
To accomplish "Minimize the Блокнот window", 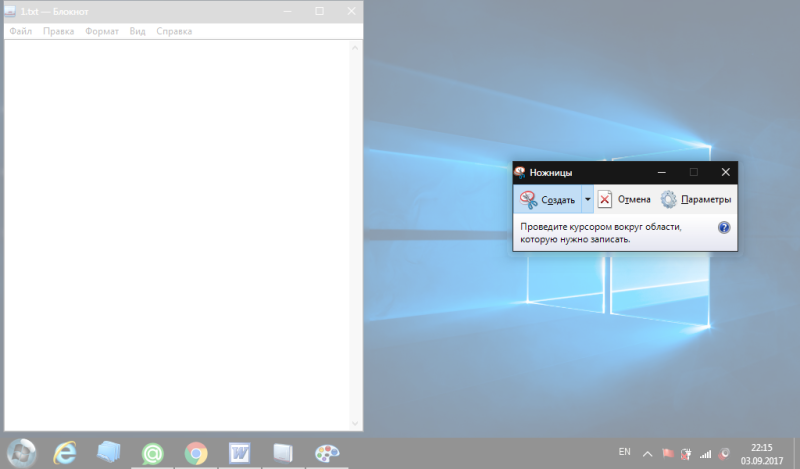I will [x=288, y=11].
